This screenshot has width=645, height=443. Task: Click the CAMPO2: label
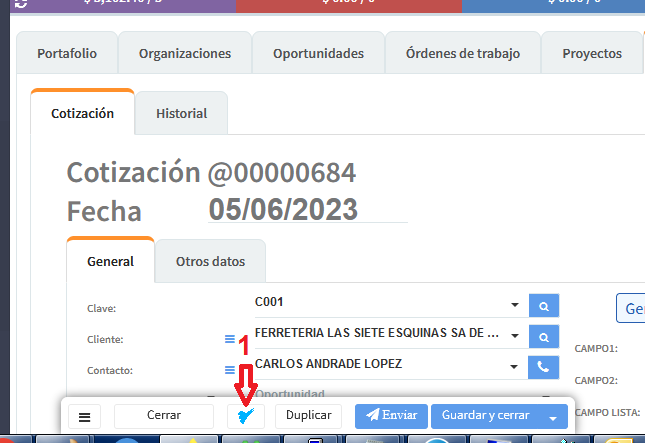(x=596, y=380)
